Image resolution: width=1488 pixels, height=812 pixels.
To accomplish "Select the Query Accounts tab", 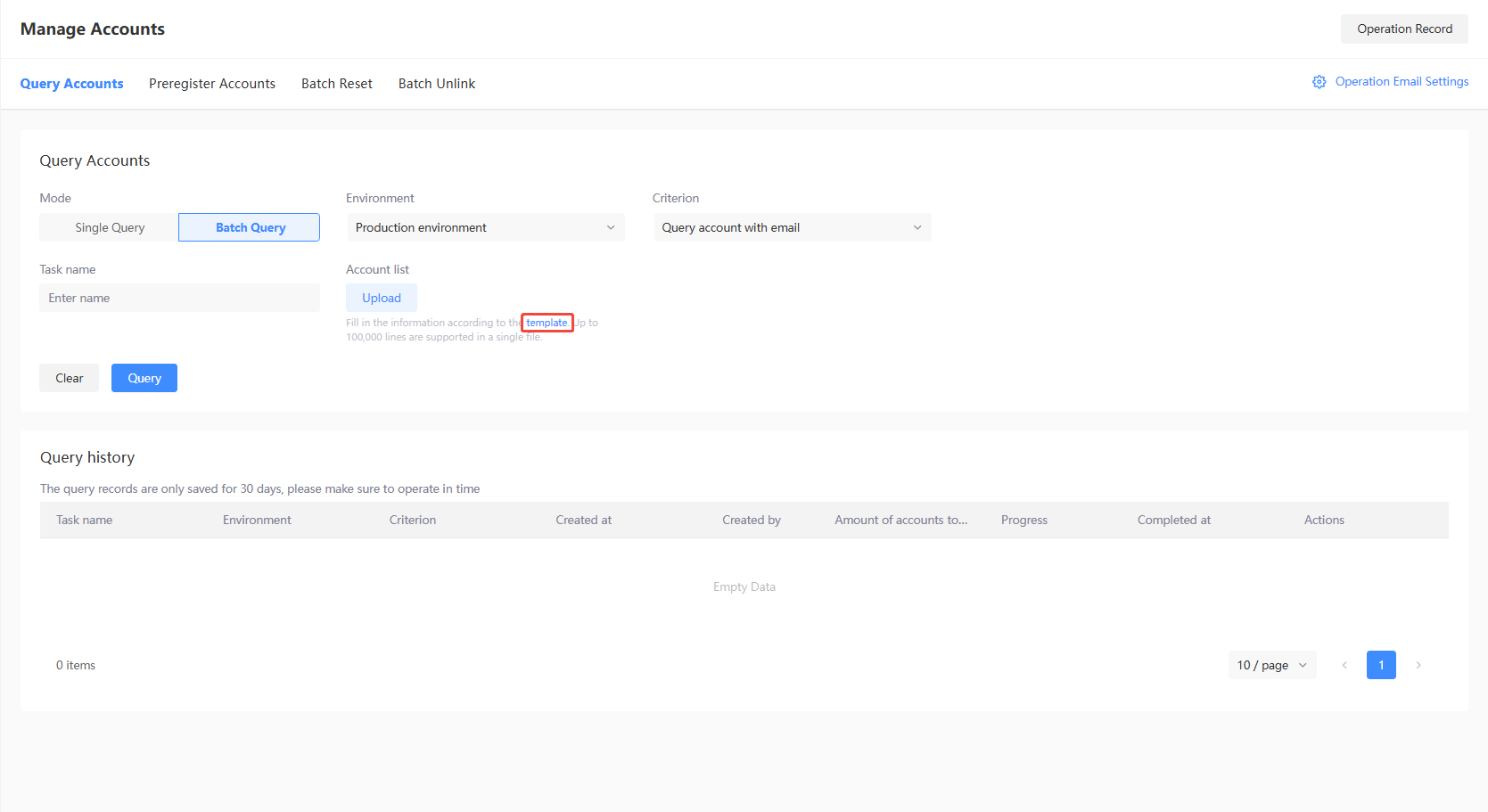I will (x=71, y=83).
